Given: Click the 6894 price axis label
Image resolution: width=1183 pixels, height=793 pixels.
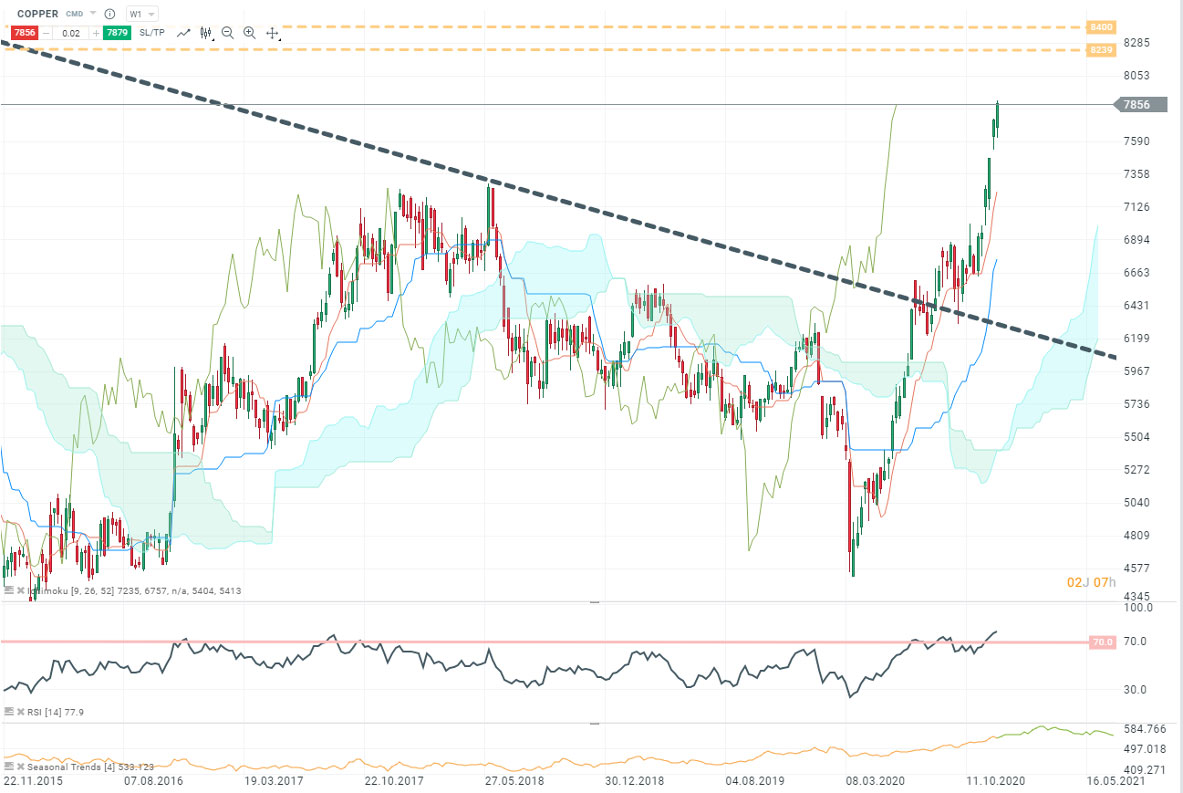Looking at the screenshot, I should (1136, 240).
